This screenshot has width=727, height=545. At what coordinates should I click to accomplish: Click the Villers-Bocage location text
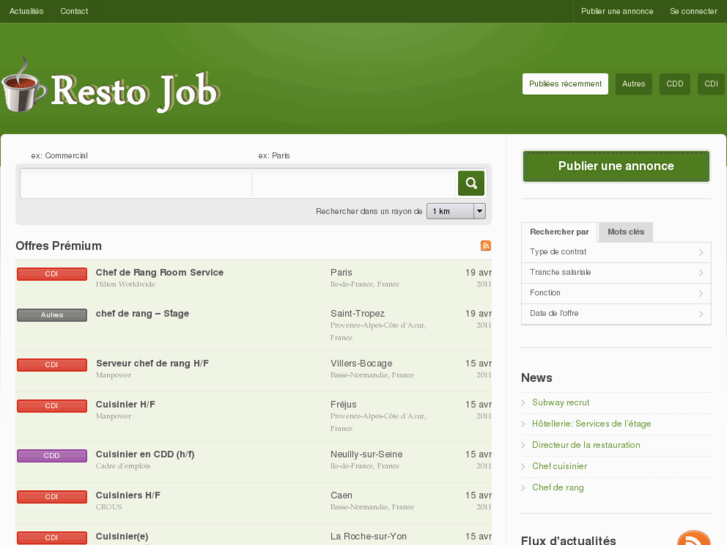[x=361, y=364]
